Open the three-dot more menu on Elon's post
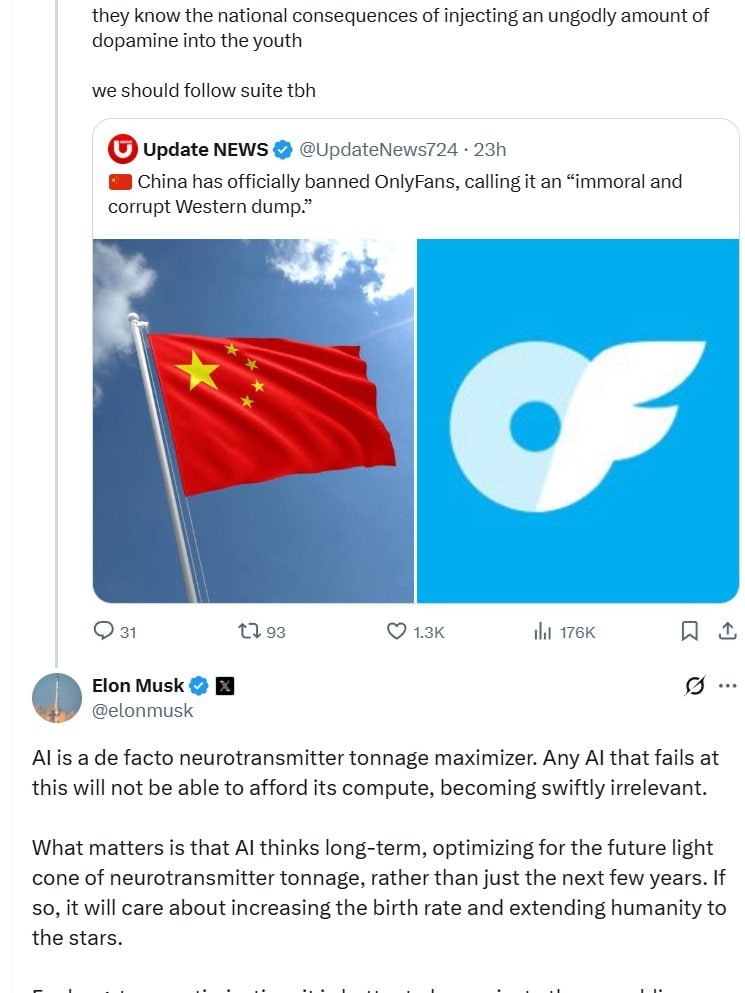Screen dimensions: 745x993 [727, 685]
